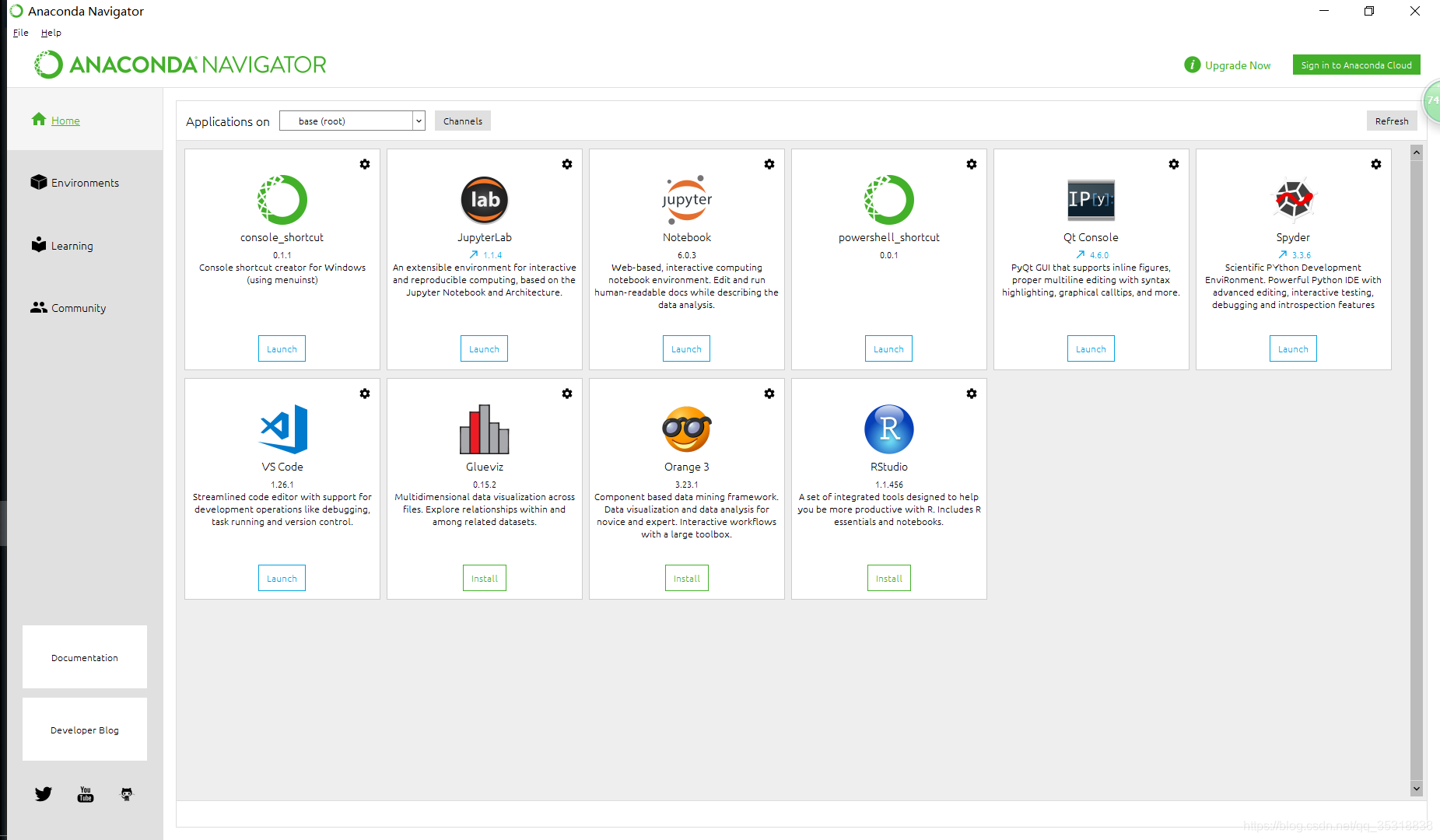Open the GitHub link icon
Viewport: 1440px width, 840px height.
[x=127, y=794]
